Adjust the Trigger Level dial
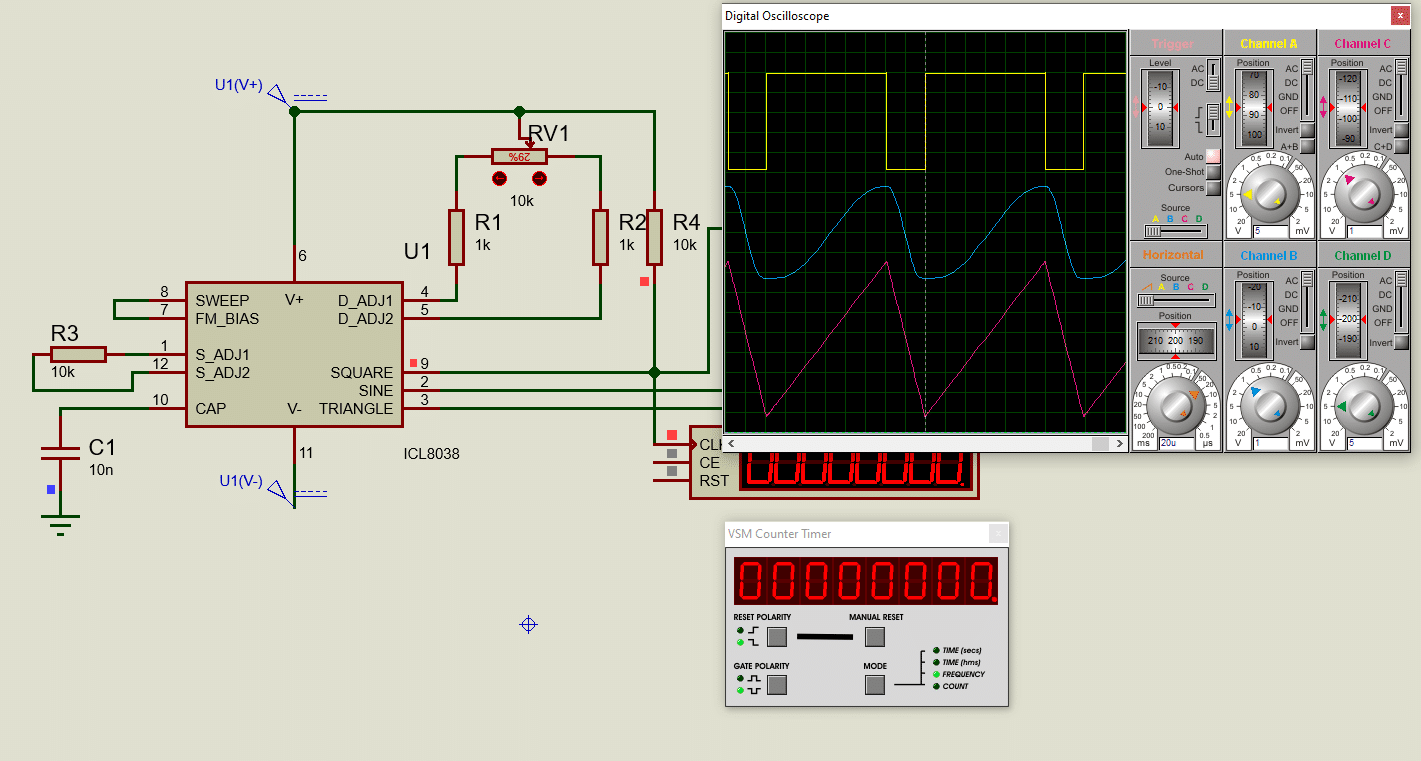The width and height of the screenshot is (1421, 761). tap(1159, 110)
